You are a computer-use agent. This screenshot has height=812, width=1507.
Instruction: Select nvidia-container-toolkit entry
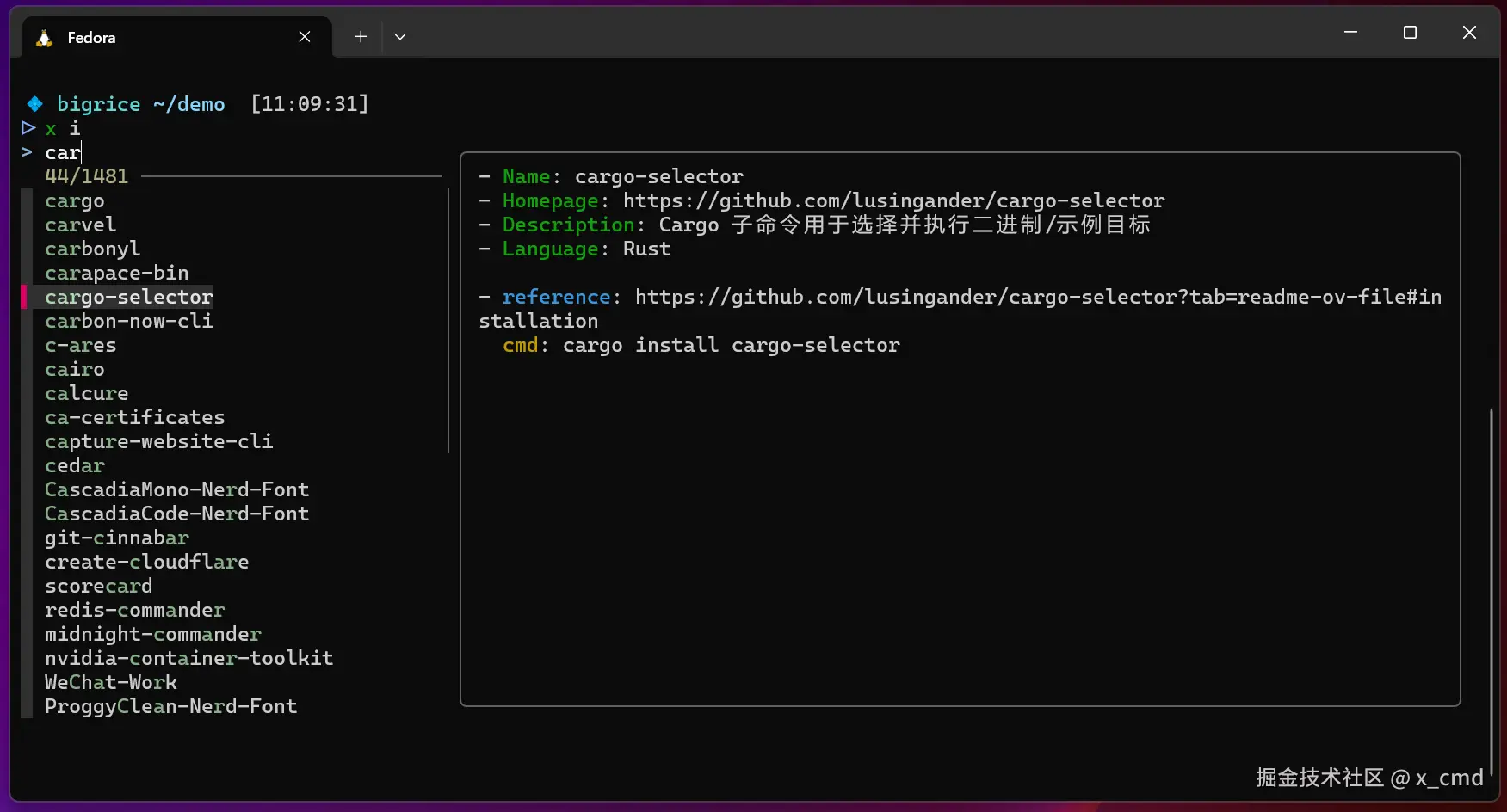[189, 658]
